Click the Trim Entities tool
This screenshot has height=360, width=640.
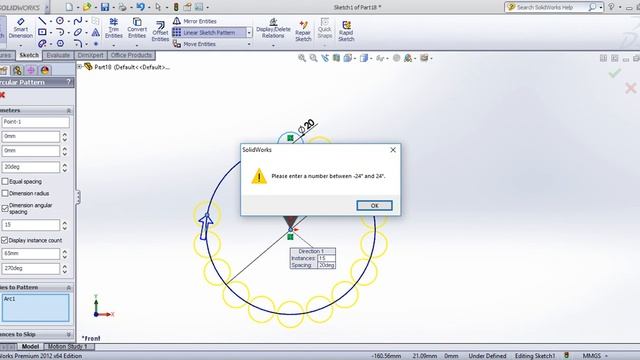pyautogui.click(x=113, y=28)
